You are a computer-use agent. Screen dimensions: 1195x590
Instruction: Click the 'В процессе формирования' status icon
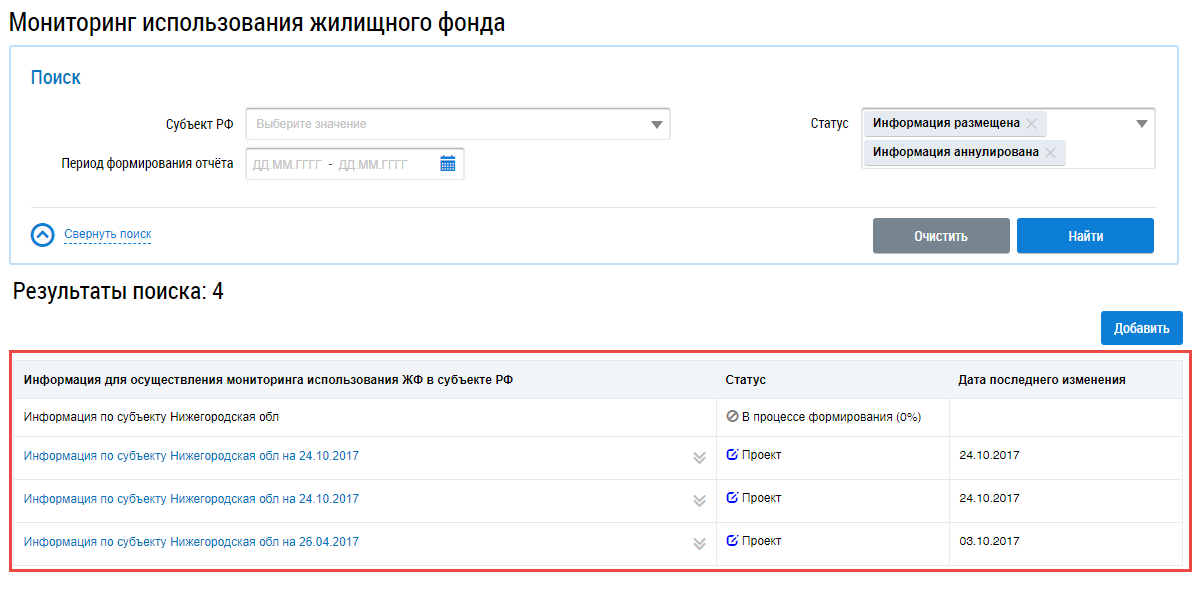732,417
